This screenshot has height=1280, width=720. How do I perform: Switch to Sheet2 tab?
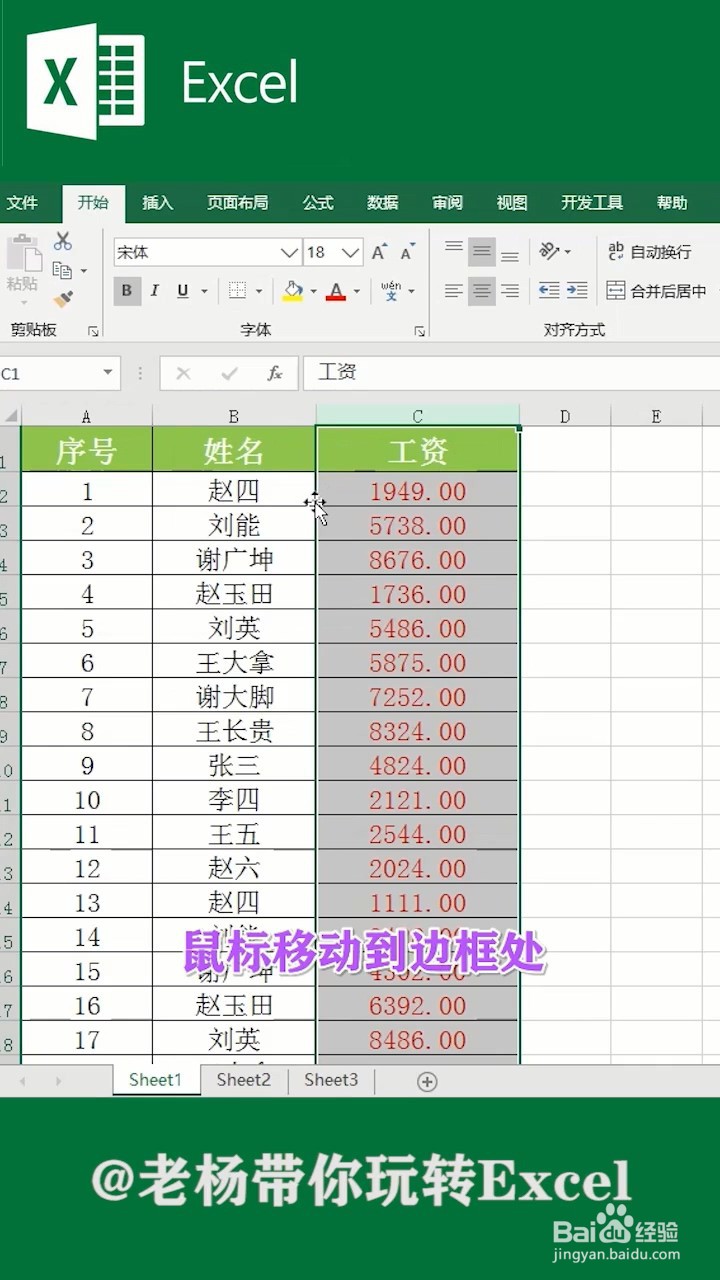(244, 1080)
